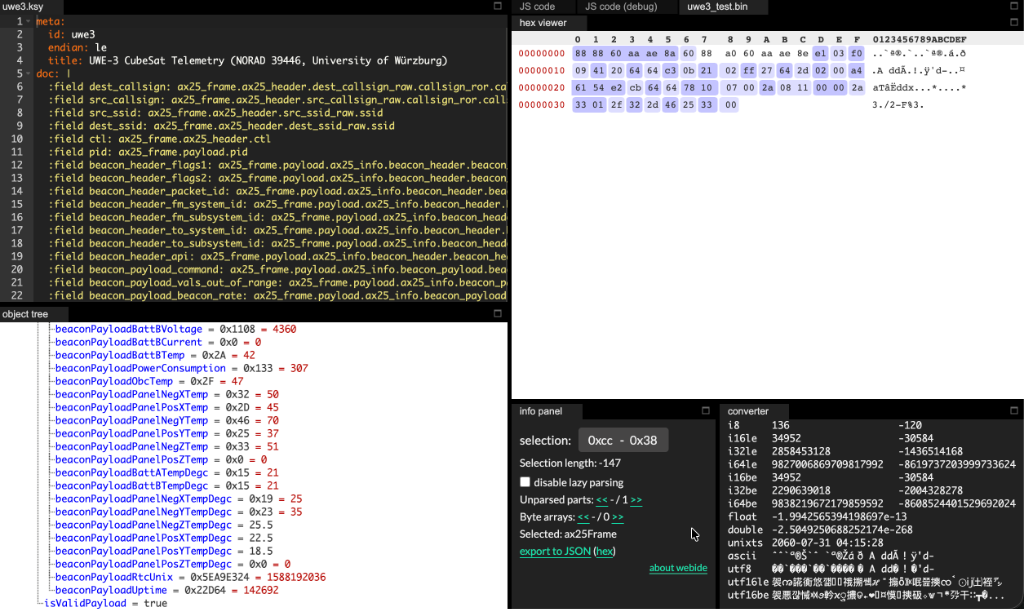Select the hex viewer tab

(x=543, y=23)
